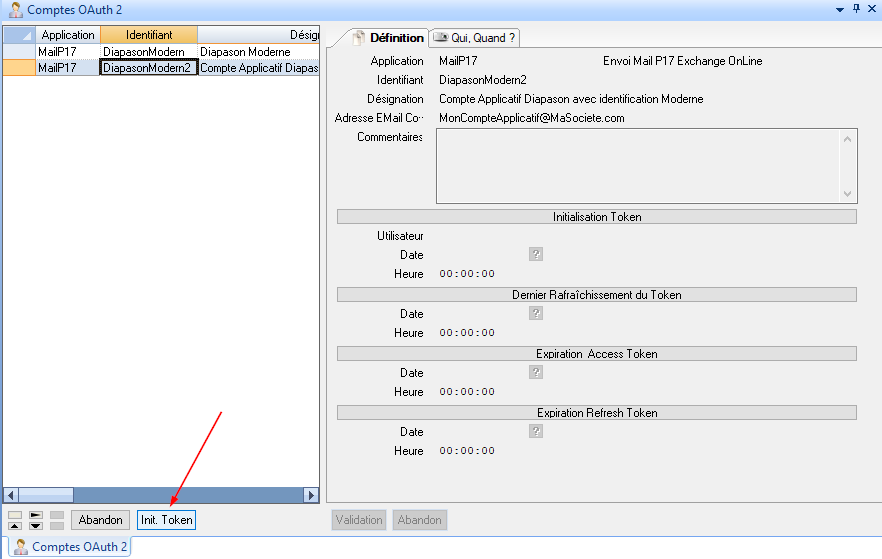This screenshot has height=559, width=882.
Task: Click the up arrow record navigation button
Action: 15,525
